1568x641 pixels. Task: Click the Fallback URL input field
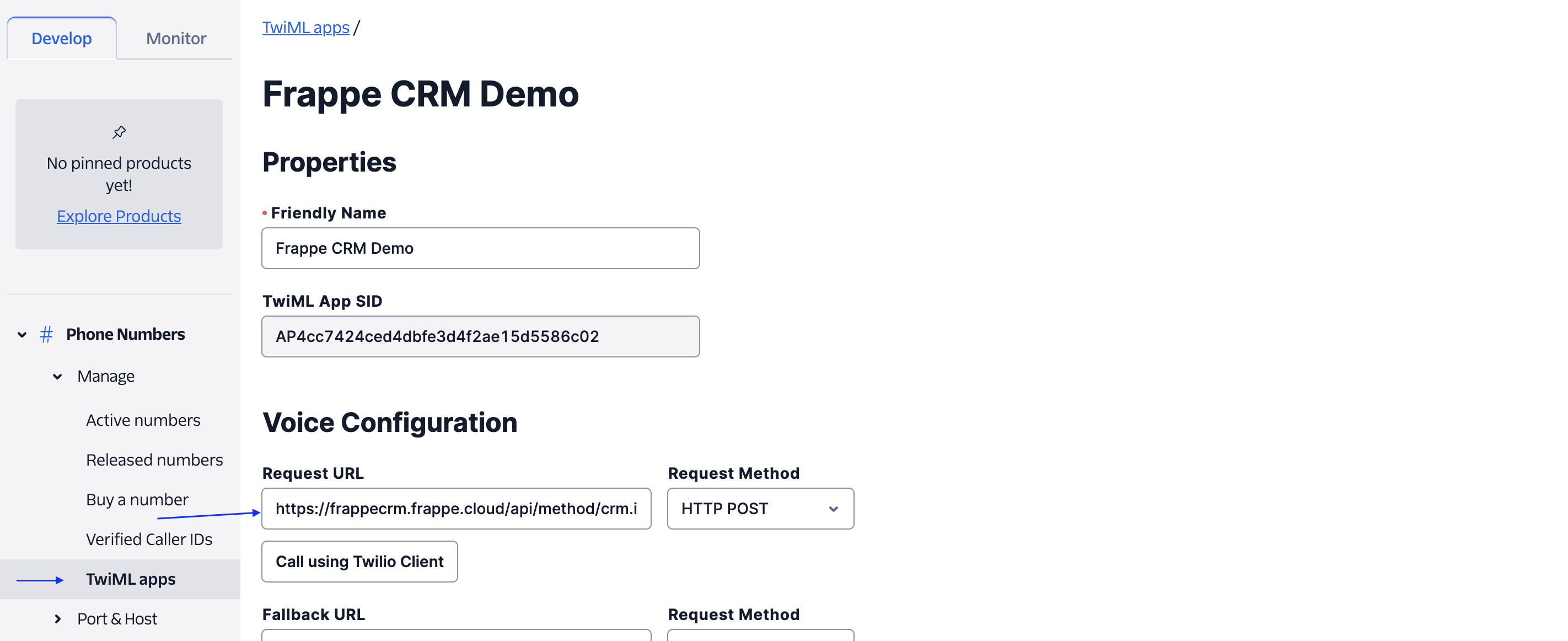457,635
